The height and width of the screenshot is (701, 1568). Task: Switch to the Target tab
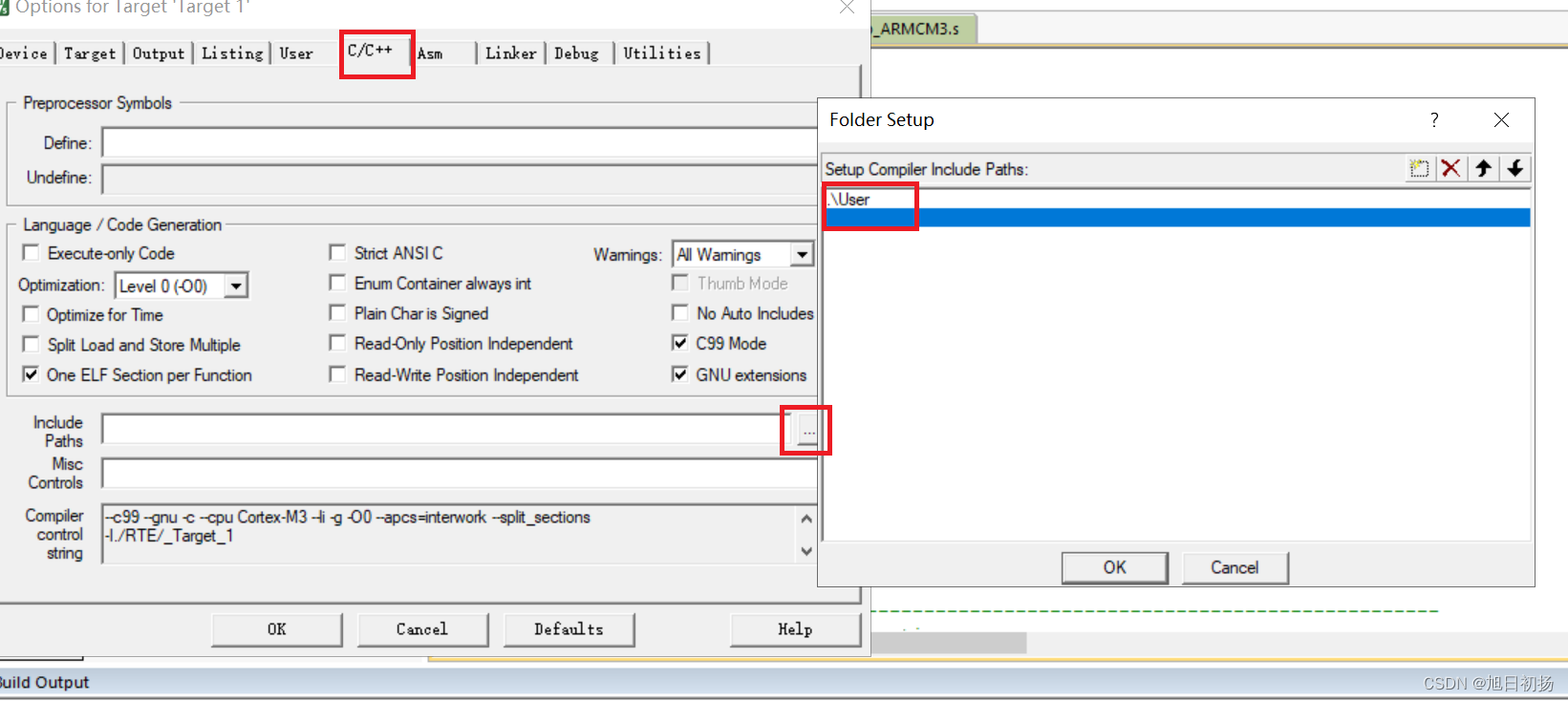[x=90, y=53]
